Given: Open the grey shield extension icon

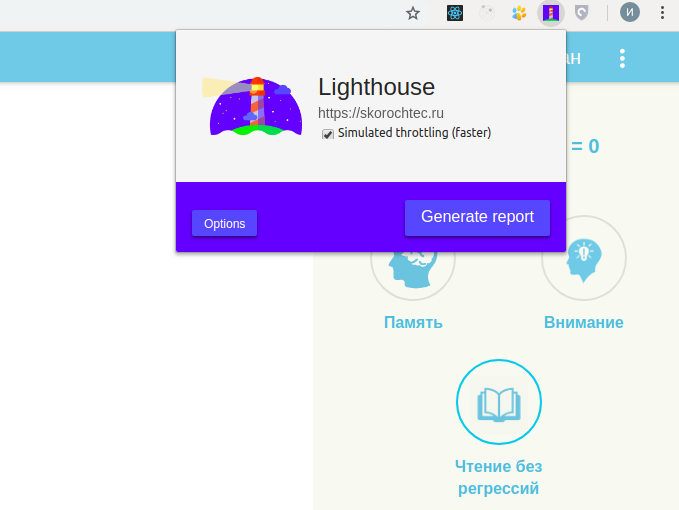Looking at the screenshot, I should pyautogui.click(x=582, y=13).
